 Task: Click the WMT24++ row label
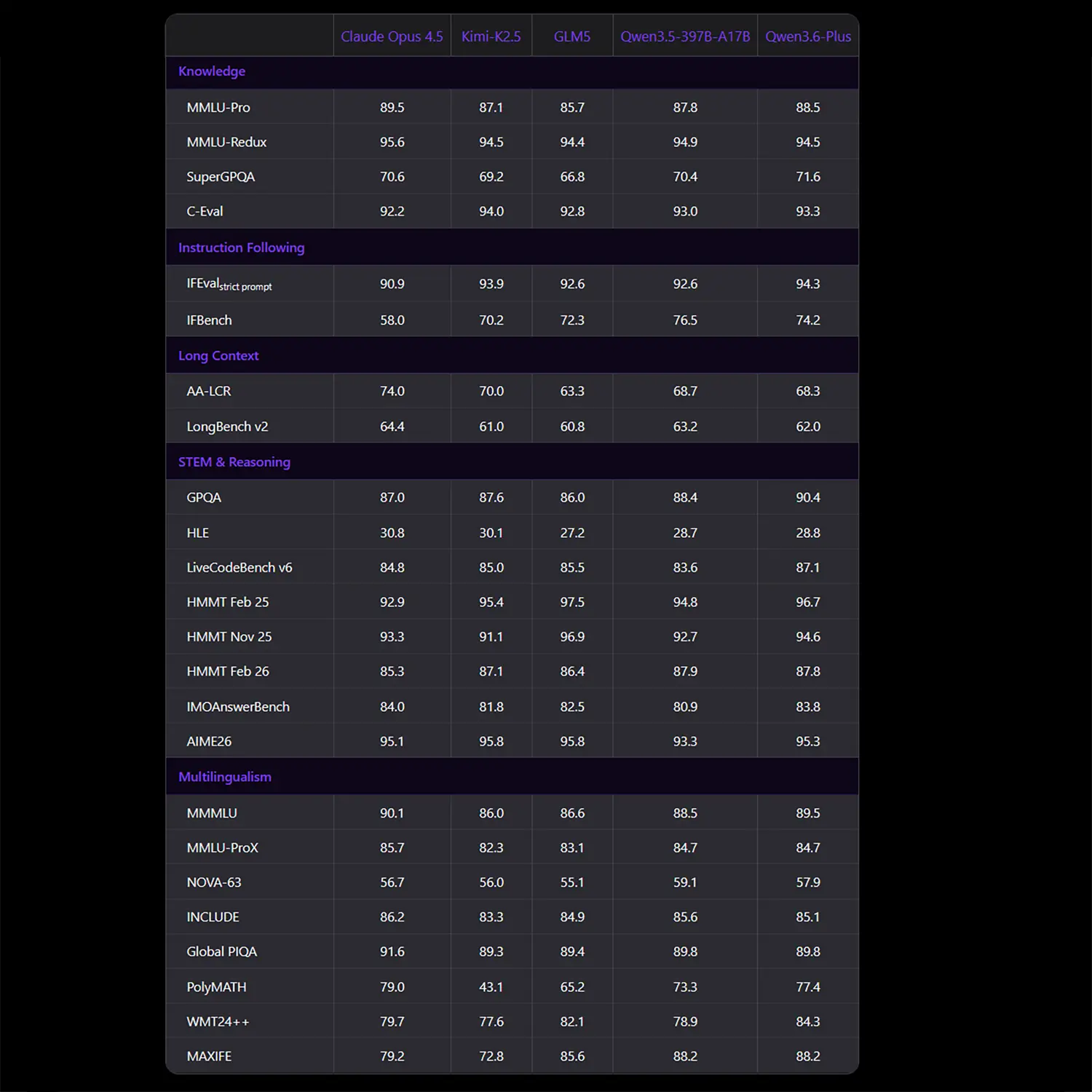pyautogui.click(x=218, y=1022)
